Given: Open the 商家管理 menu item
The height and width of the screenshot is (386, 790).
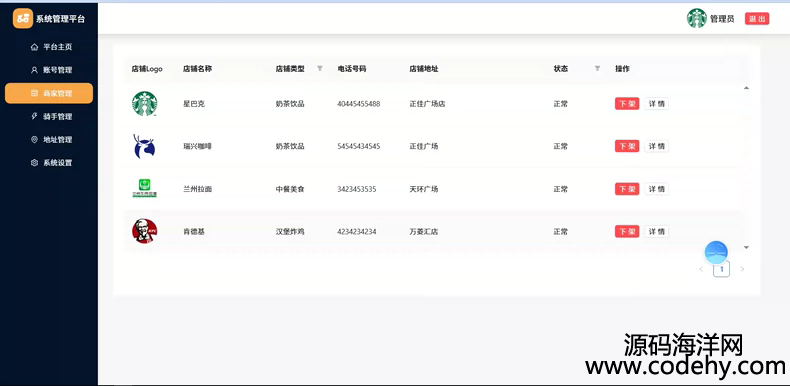Looking at the screenshot, I should 49,93.
